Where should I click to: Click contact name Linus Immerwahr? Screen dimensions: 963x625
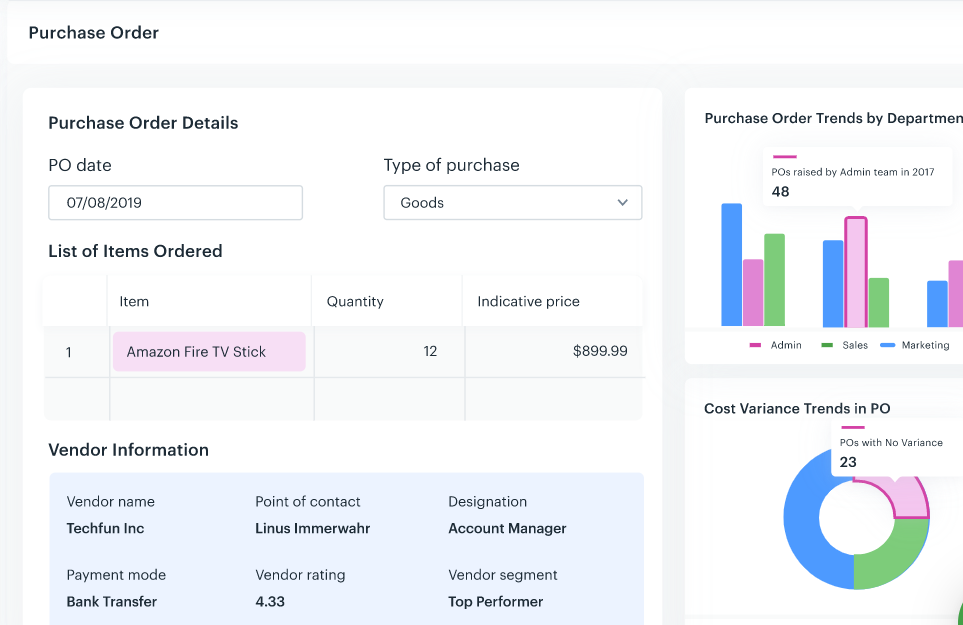point(313,529)
